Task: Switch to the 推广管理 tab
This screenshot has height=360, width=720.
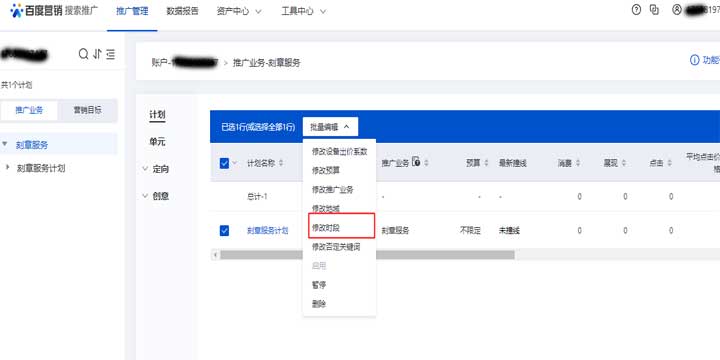Action: (x=132, y=11)
